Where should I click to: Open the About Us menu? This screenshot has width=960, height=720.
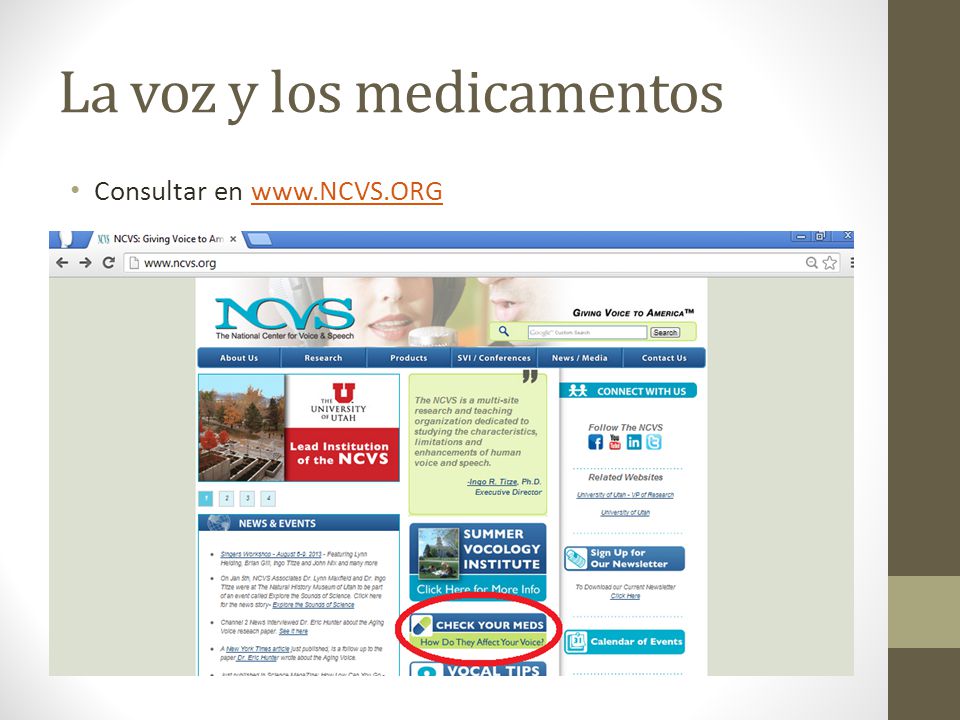click(239, 358)
